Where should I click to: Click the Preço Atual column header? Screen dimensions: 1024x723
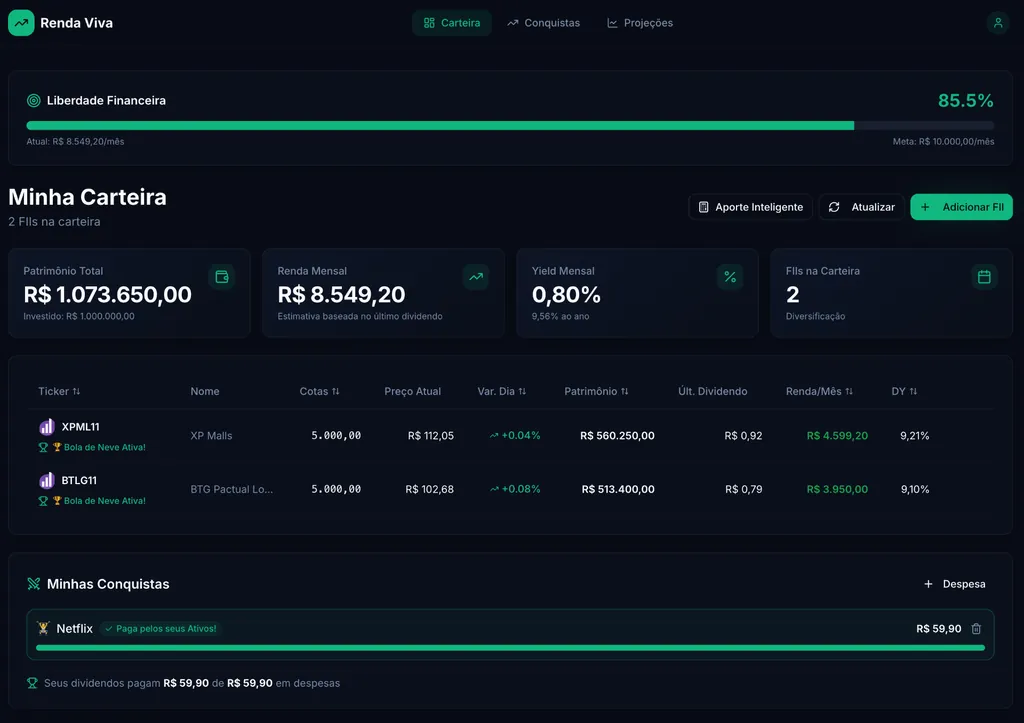click(413, 391)
